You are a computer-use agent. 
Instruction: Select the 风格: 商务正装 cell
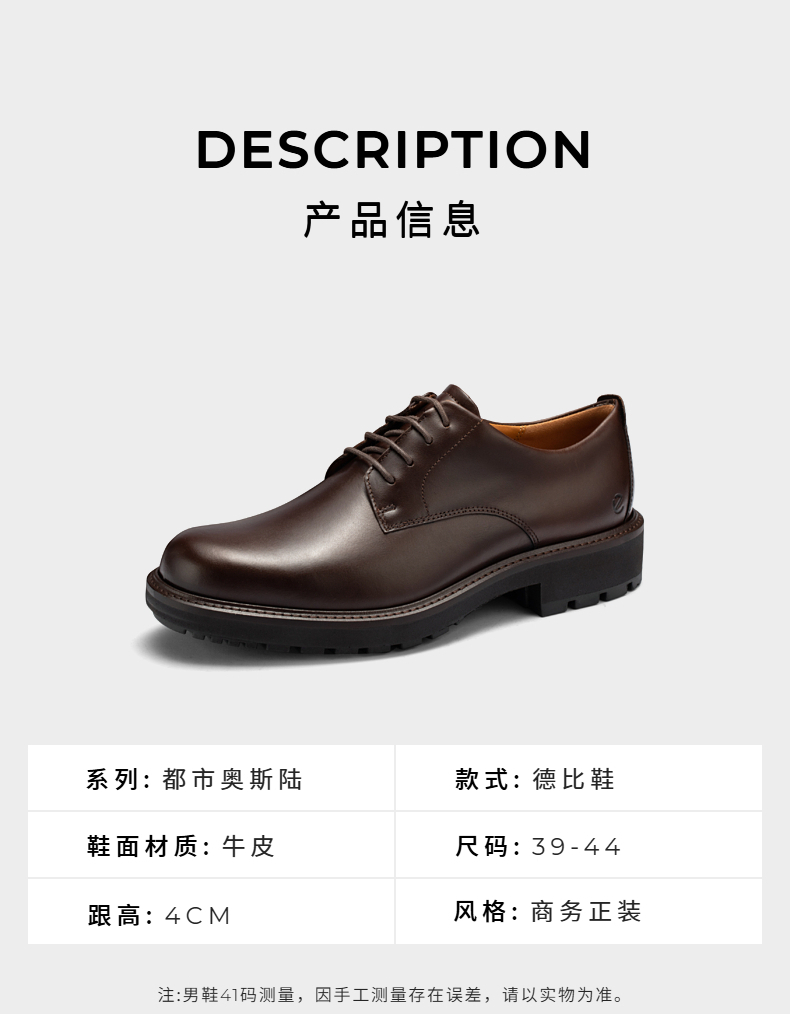(x=579, y=912)
